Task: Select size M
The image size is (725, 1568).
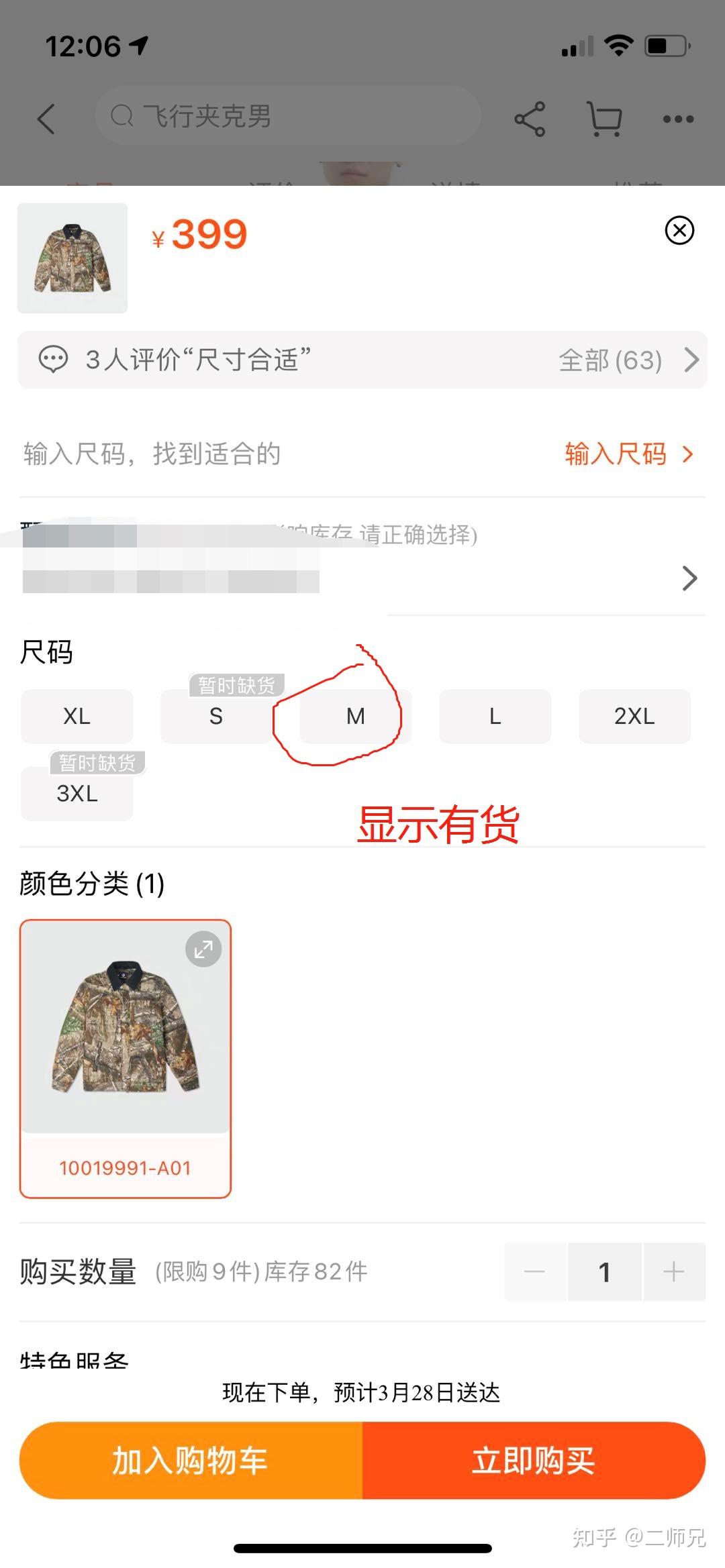Action: 355,716
